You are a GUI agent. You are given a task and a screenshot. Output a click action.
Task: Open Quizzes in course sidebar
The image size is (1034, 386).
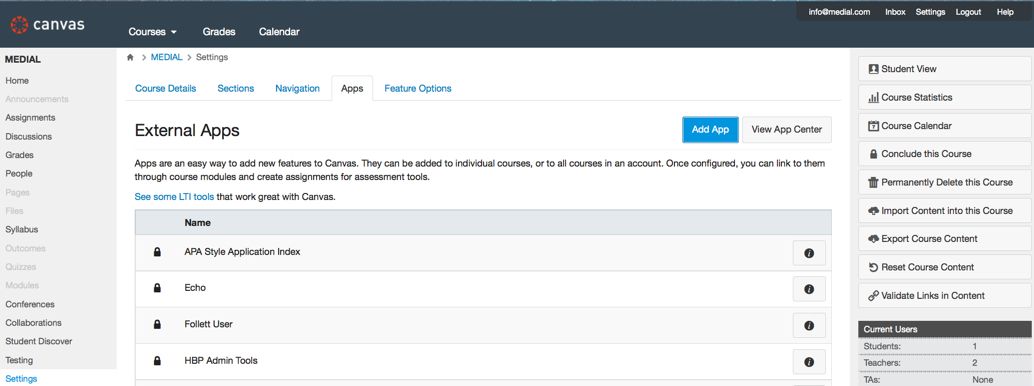(20, 267)
